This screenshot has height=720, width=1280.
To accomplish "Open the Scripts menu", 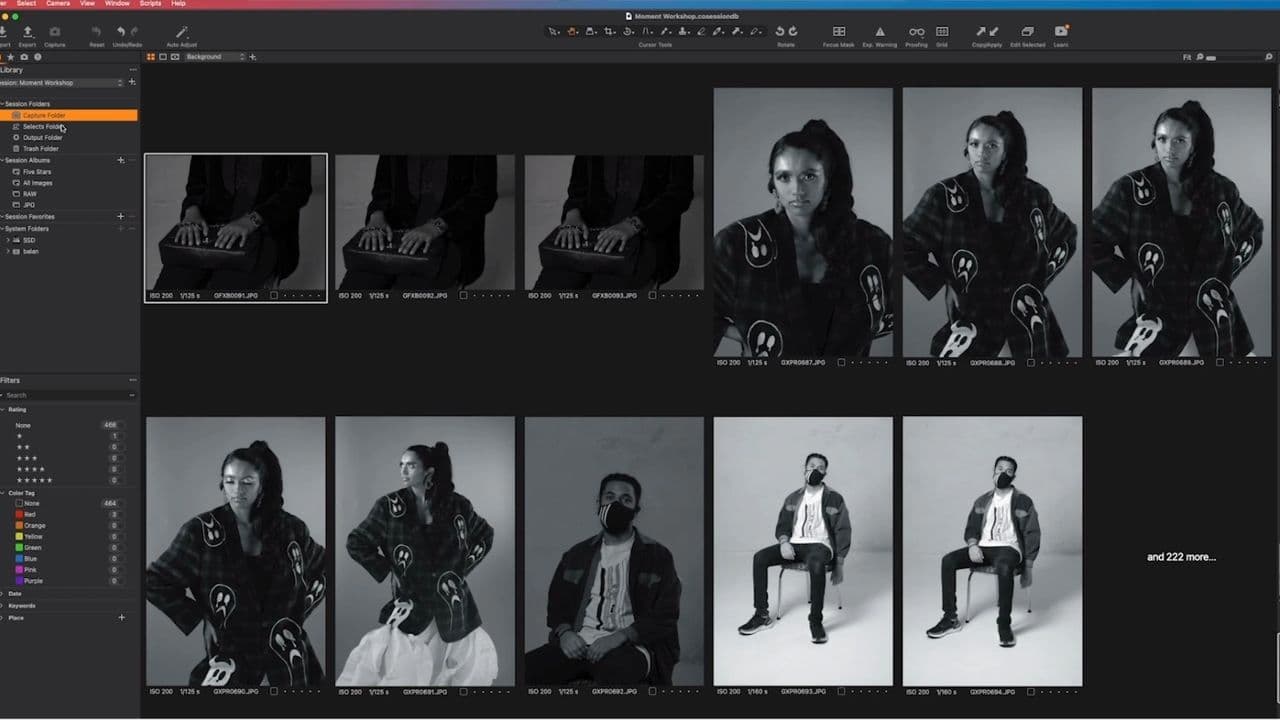I will (151, 4).
